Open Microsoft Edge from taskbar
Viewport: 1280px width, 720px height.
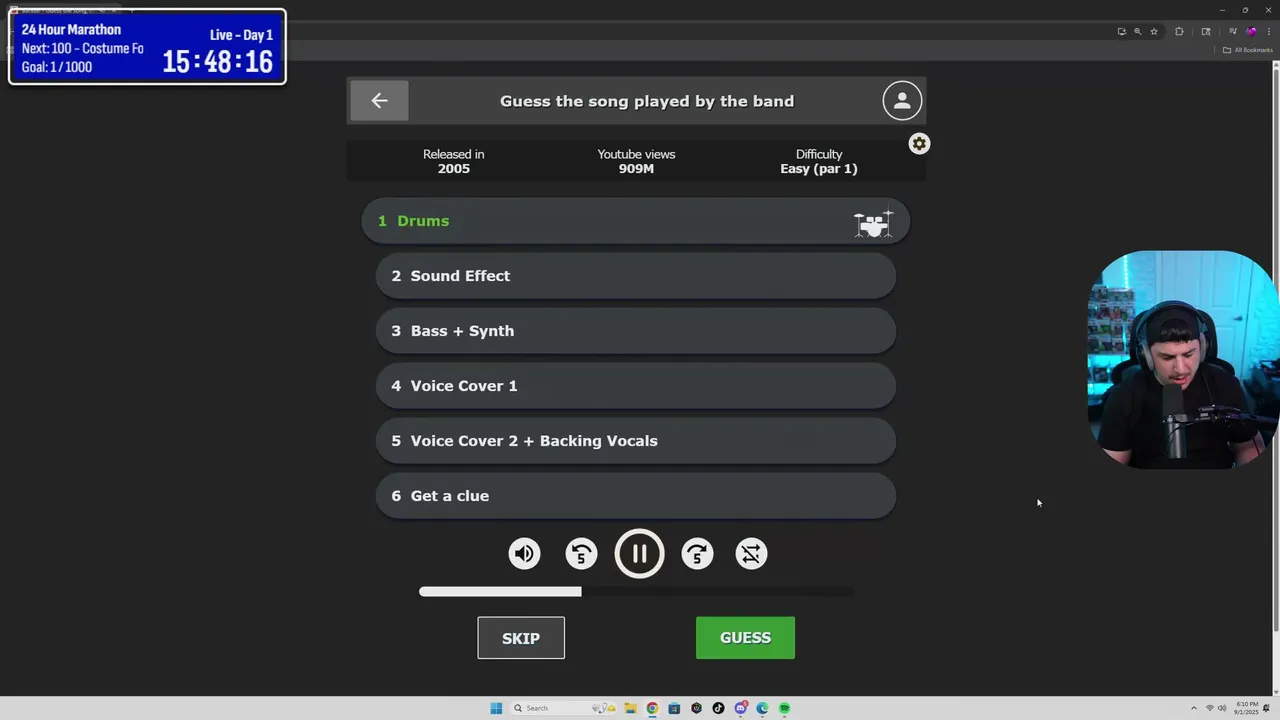762,708
